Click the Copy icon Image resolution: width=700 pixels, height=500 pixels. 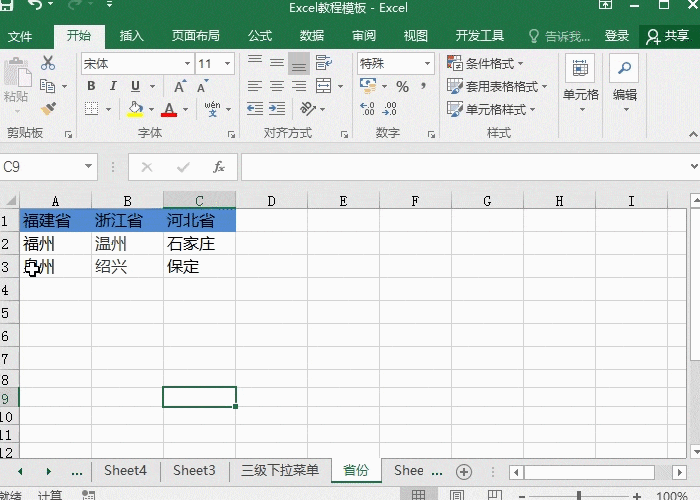pyautogui.click(x=47, y=85)
